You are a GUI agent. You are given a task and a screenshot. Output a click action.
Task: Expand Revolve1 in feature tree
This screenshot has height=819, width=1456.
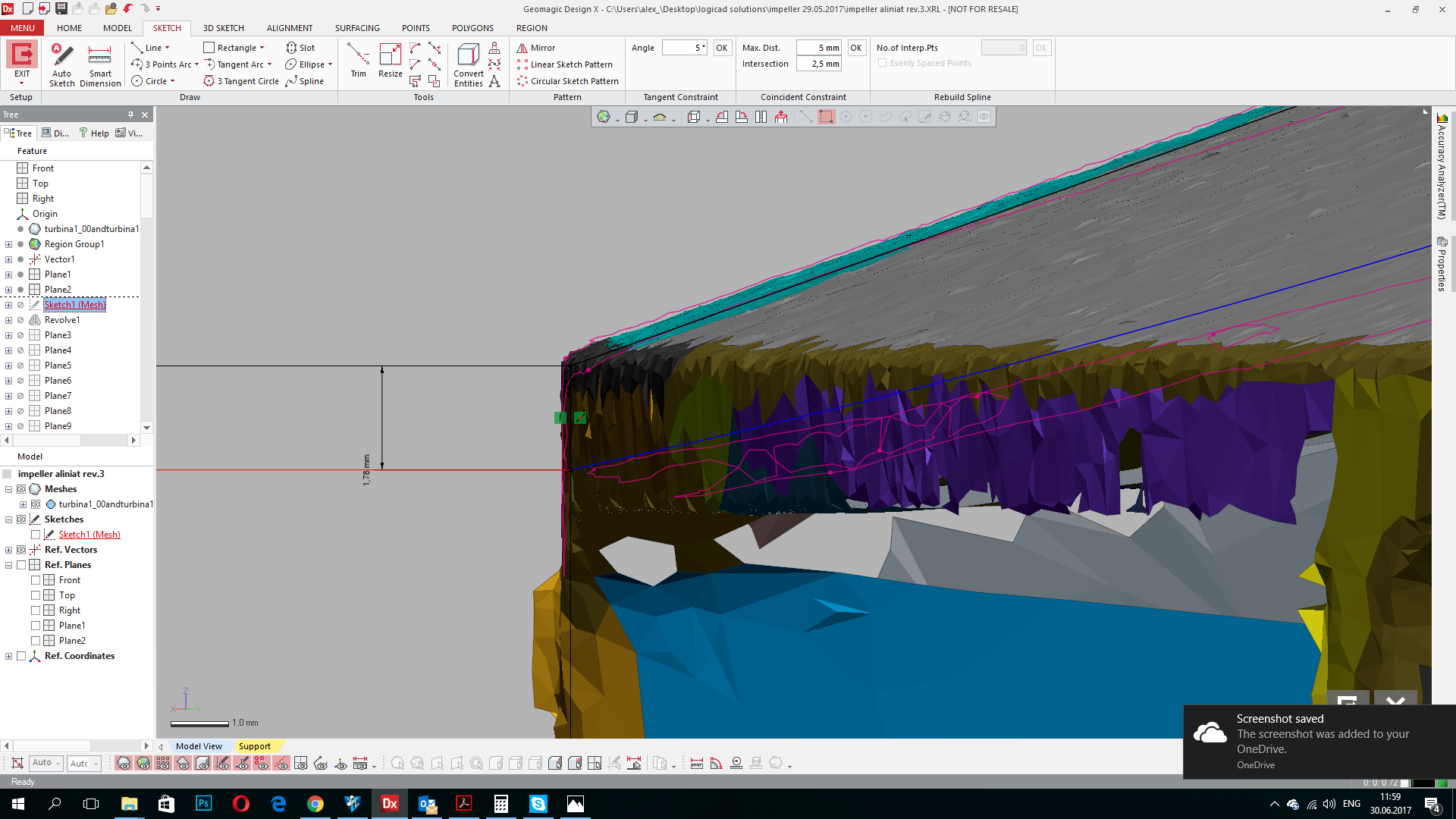pos(8,320)
